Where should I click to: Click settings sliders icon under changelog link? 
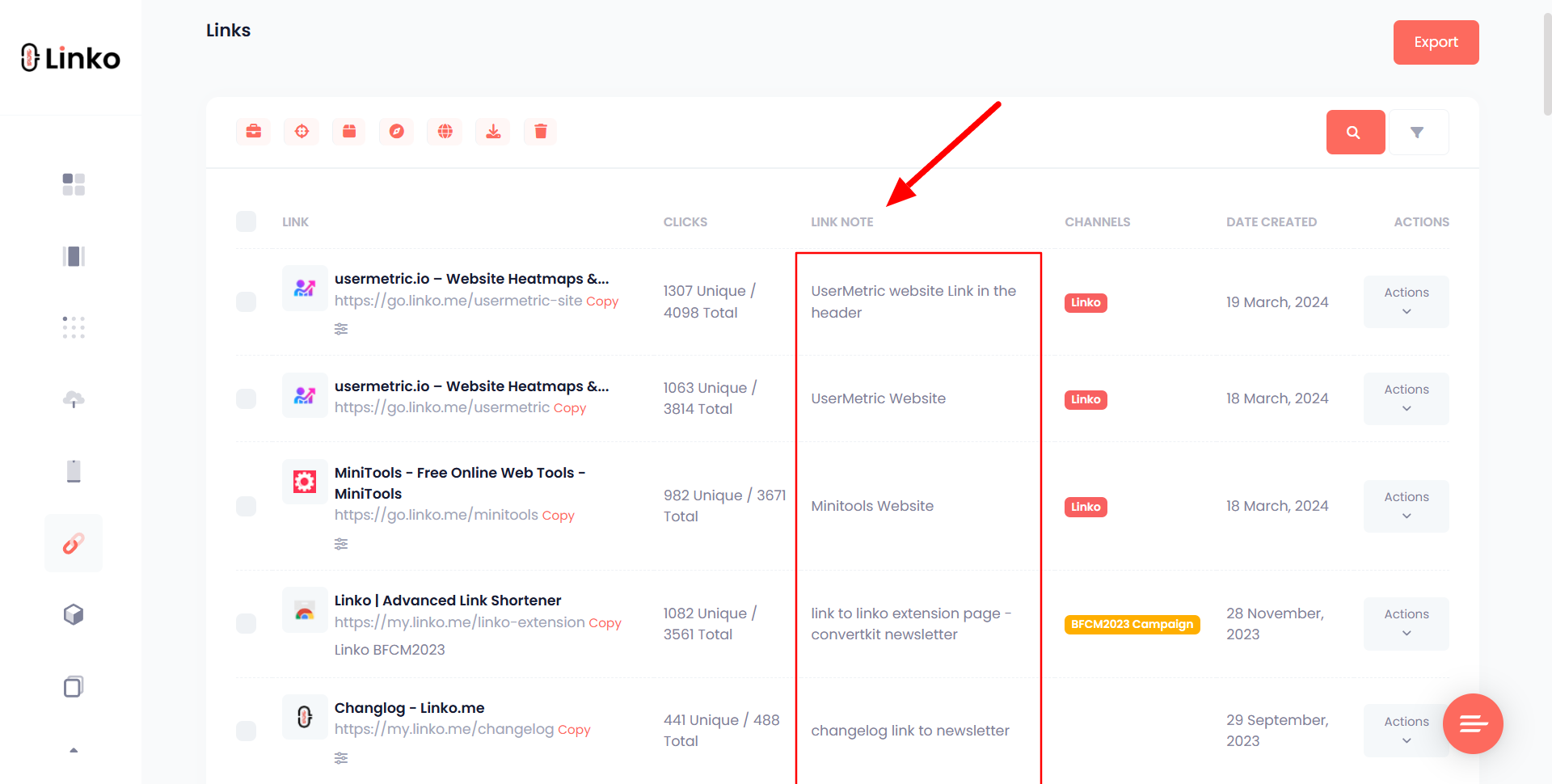point(341,758)
